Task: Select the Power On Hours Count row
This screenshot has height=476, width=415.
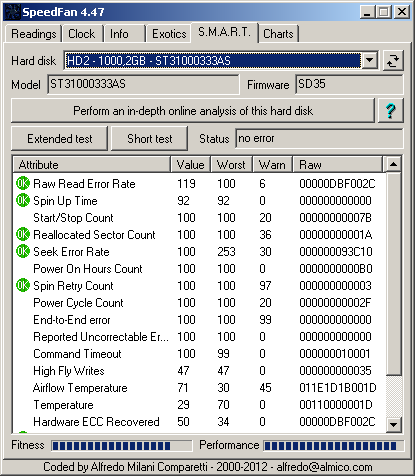Action: click(x=199, y=269)
